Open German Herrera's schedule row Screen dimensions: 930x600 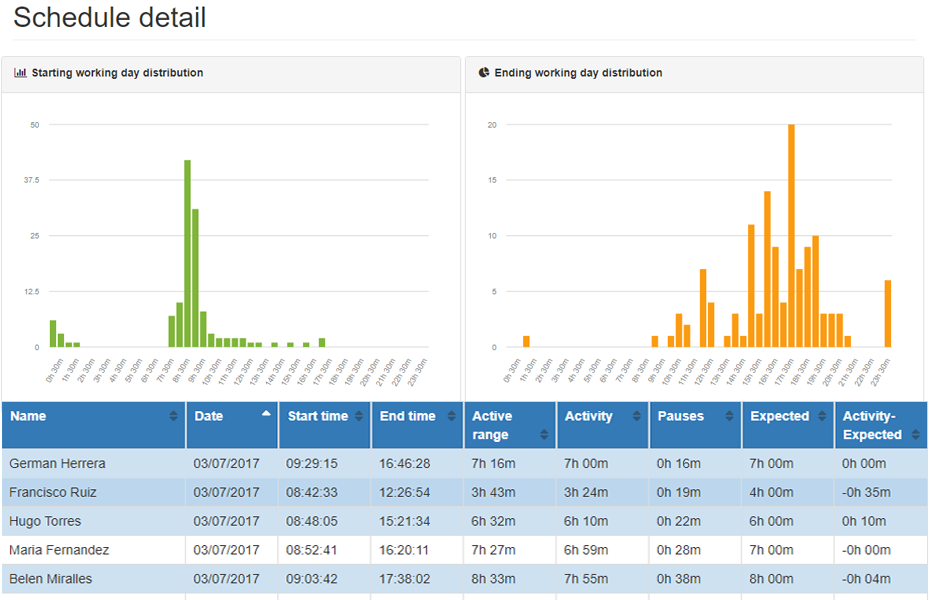(57, 464)
